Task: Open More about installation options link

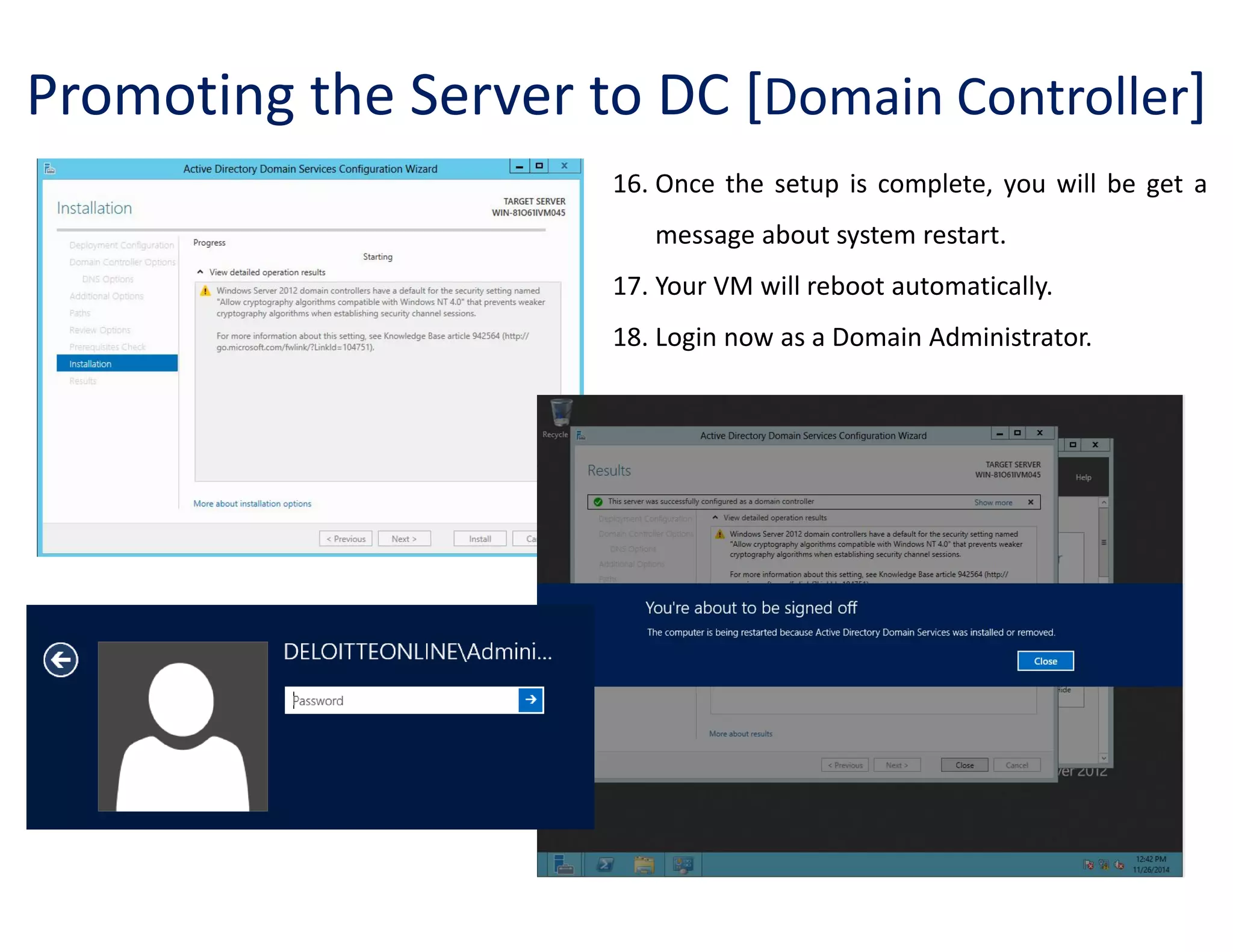Action: coord(252,504)
